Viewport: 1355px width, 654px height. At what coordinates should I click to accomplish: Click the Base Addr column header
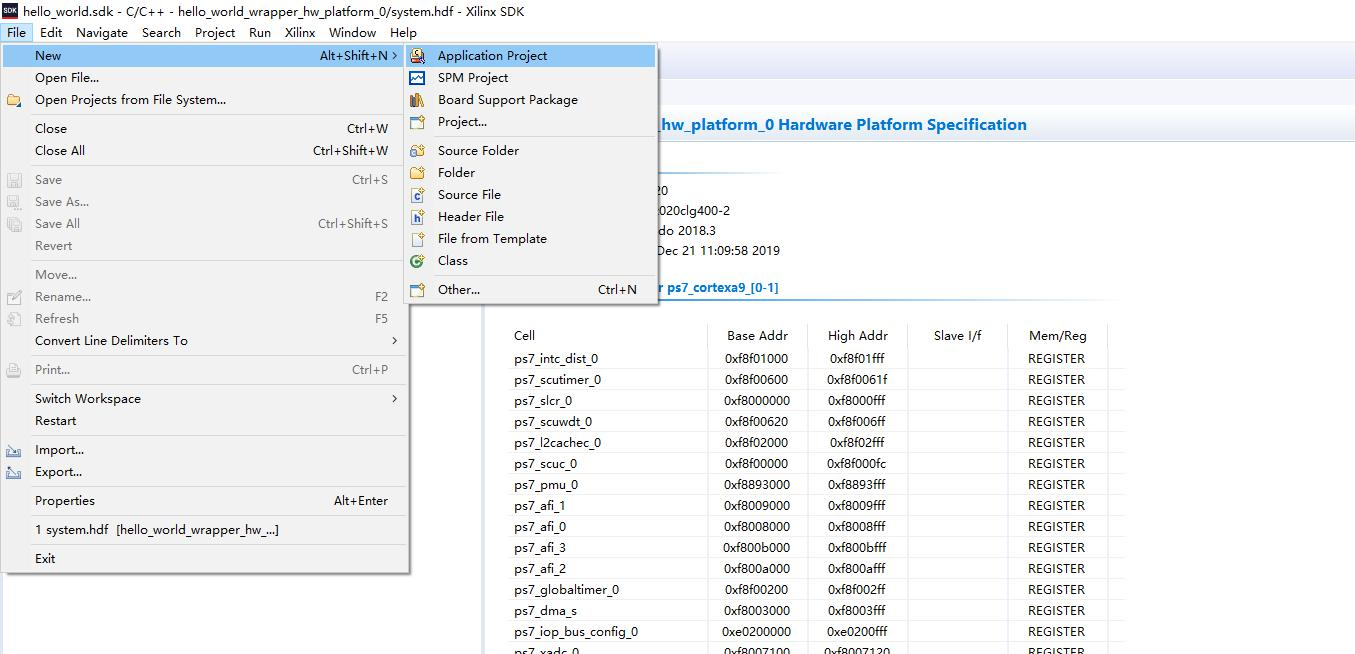(x=757, y=336)
